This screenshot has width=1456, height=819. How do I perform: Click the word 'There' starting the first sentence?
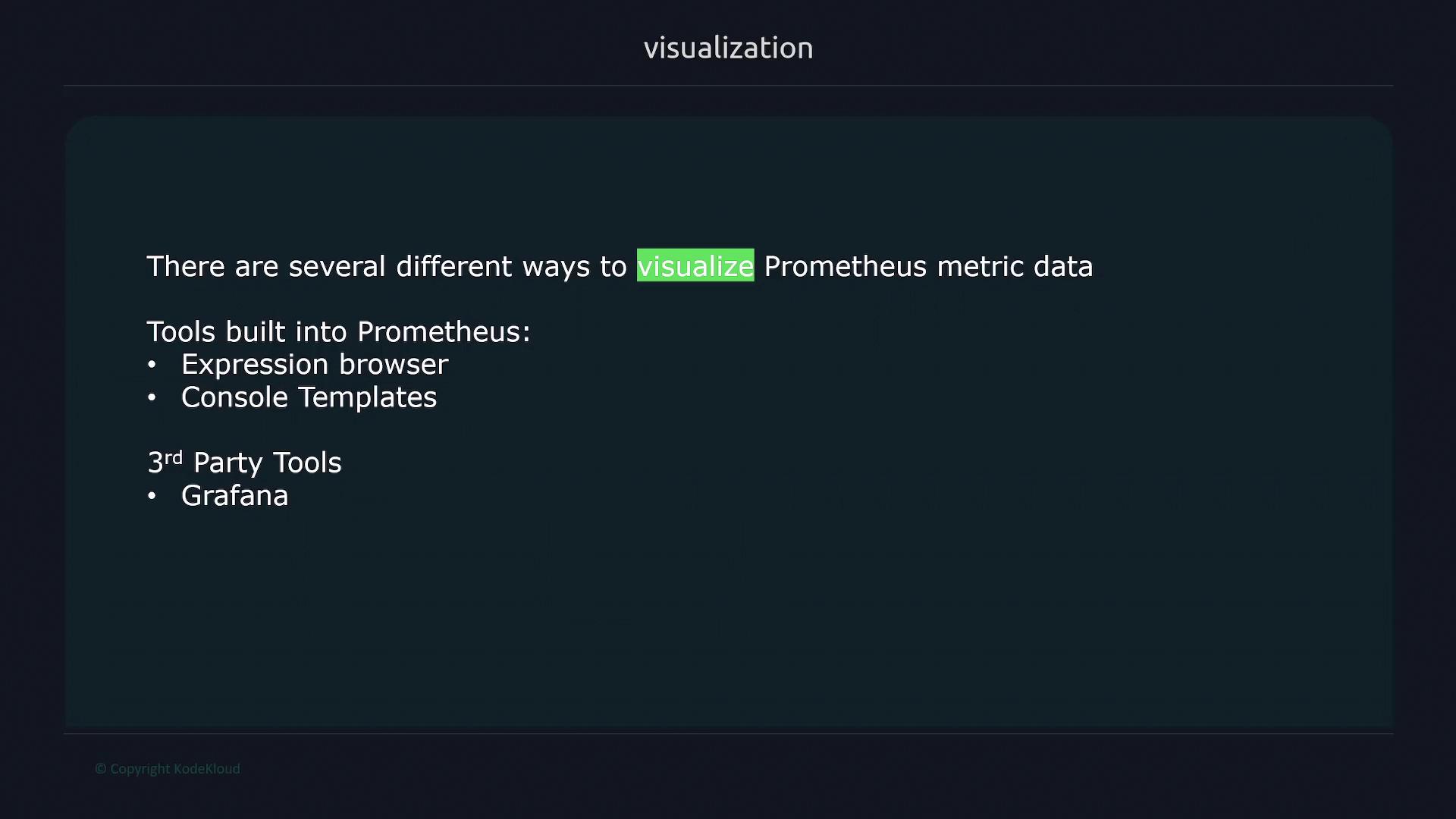185,267
